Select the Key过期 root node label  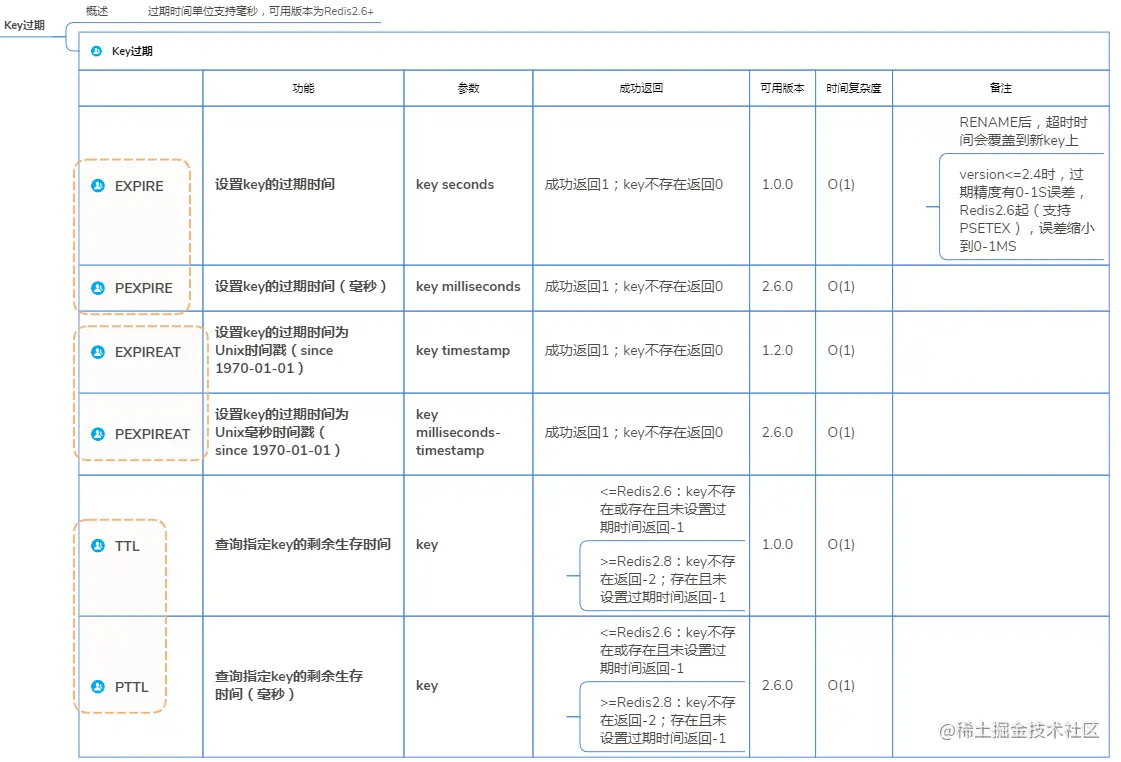[x=24, y=25]
